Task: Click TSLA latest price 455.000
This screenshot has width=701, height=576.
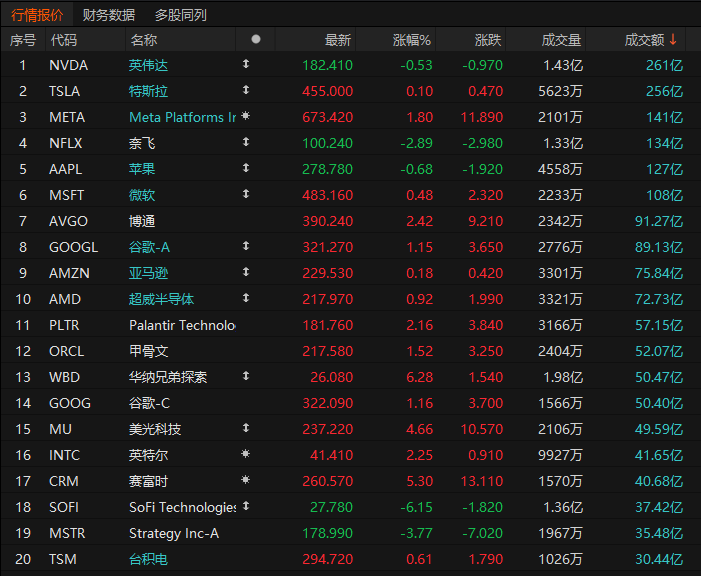Action: (327, 91)
